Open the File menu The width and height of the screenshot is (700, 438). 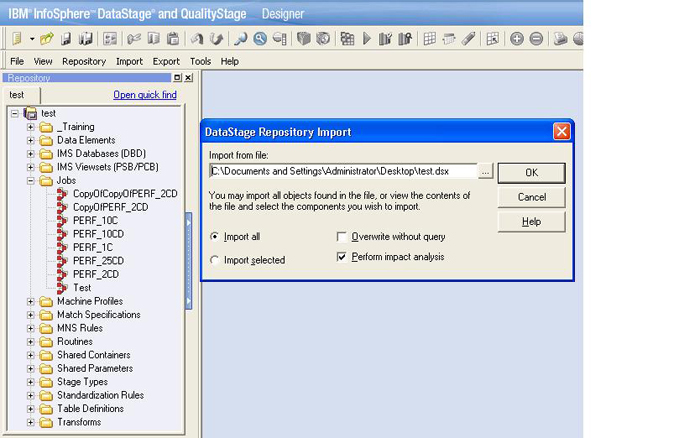coord(17,61)
